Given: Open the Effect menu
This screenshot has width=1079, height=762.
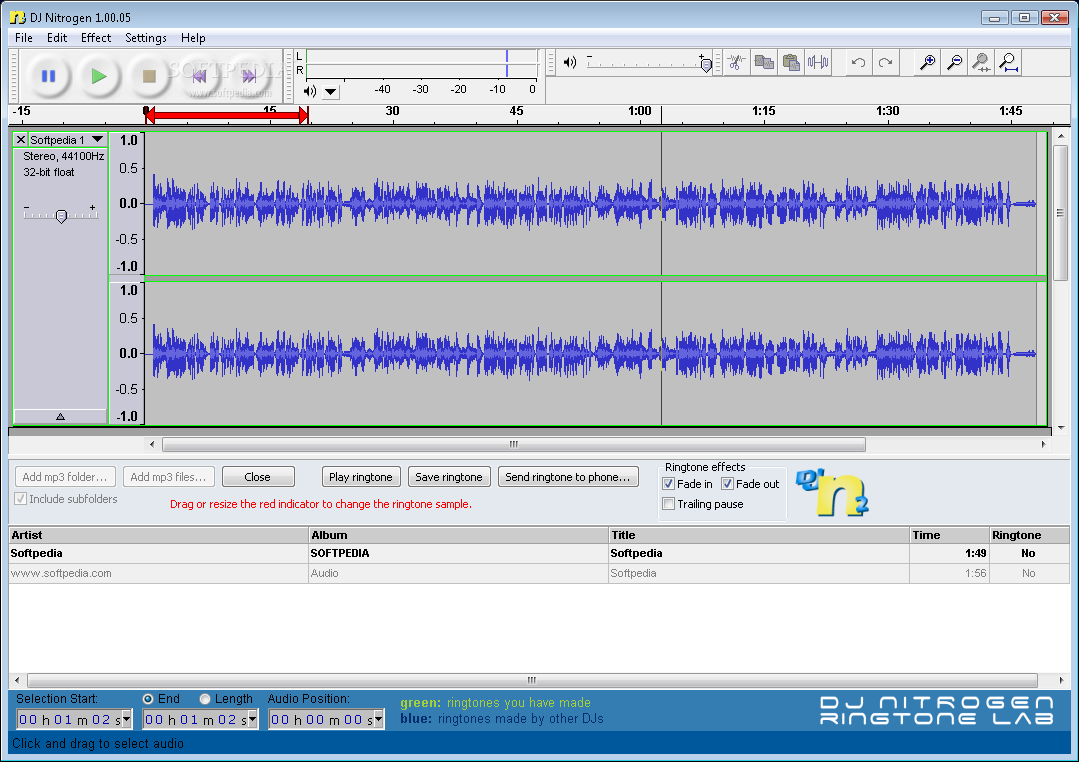Looking at the screenshot, I should (x=96, y=38).
